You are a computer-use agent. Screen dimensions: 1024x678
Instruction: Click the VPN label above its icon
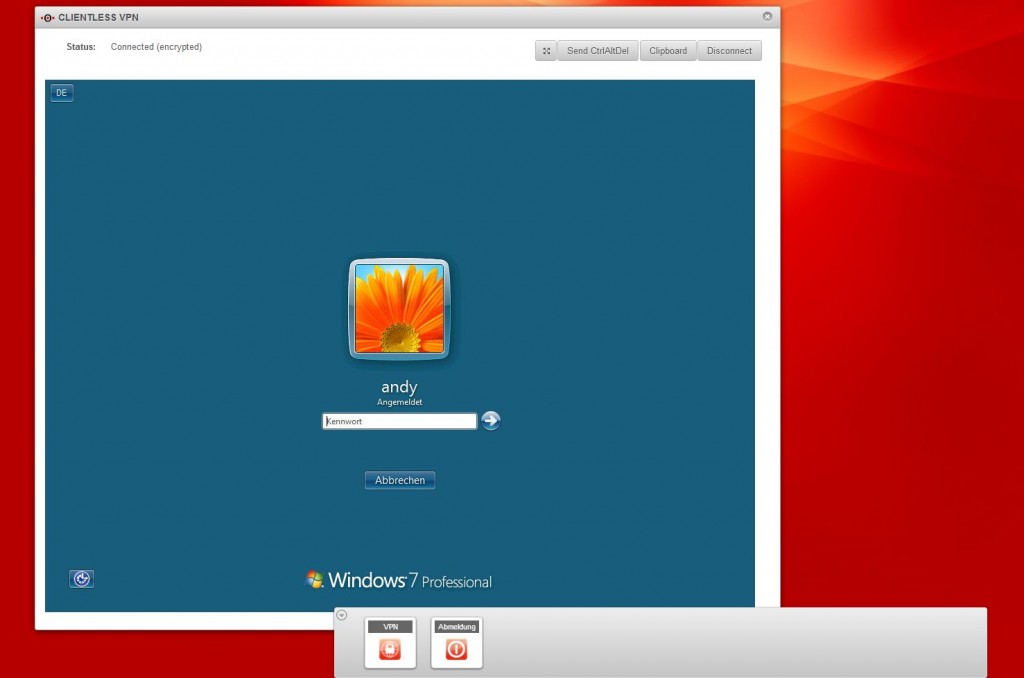point(389,627)
